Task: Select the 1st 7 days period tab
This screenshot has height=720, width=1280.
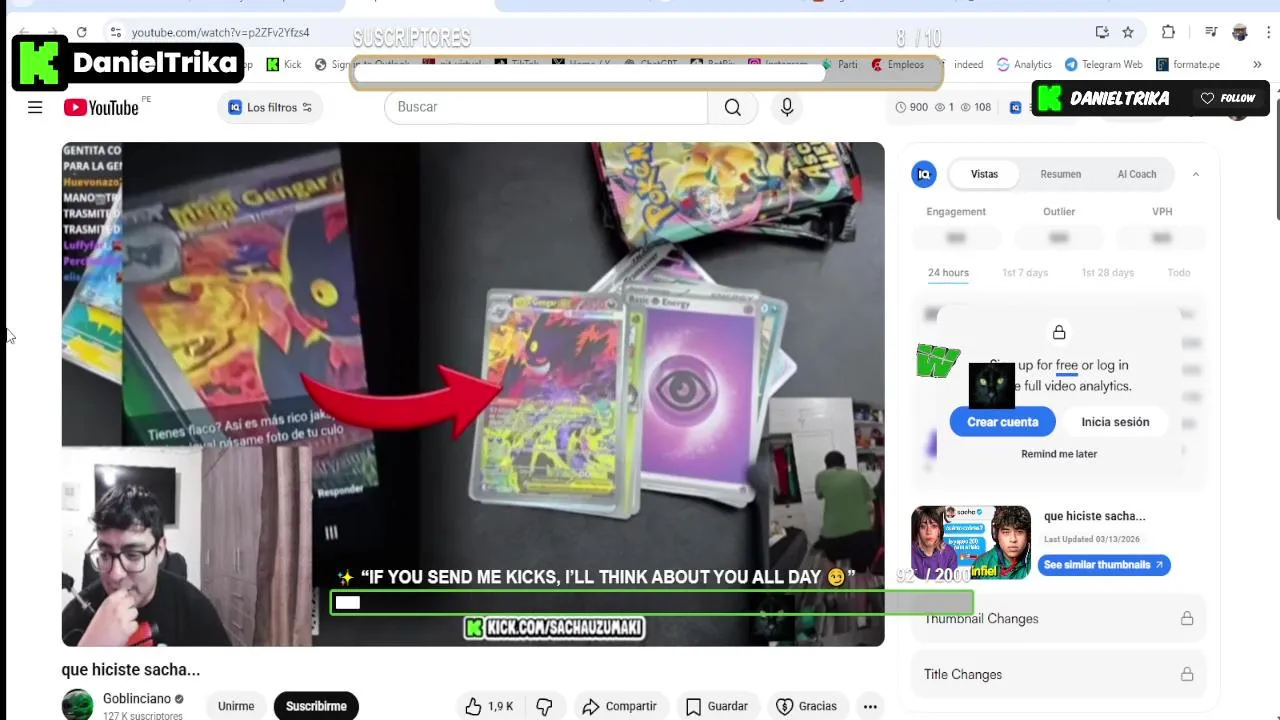Action: click(x=1025, y=273)
